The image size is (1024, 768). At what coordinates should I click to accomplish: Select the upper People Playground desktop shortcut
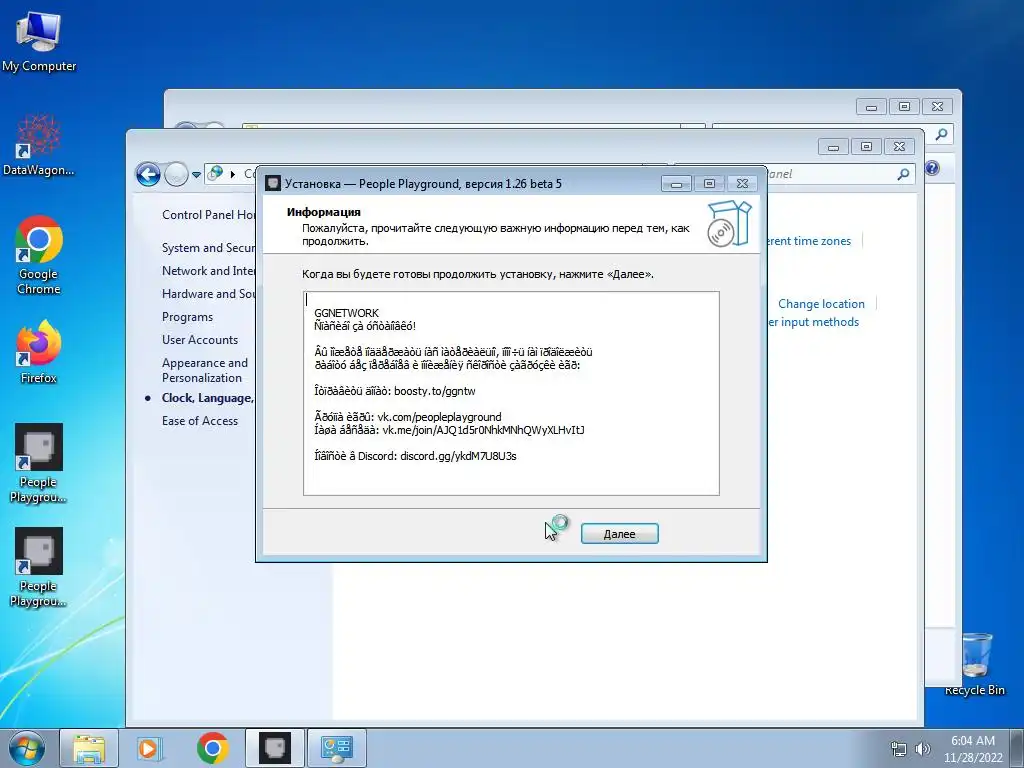pyautogui.click(x=39, y=463)
